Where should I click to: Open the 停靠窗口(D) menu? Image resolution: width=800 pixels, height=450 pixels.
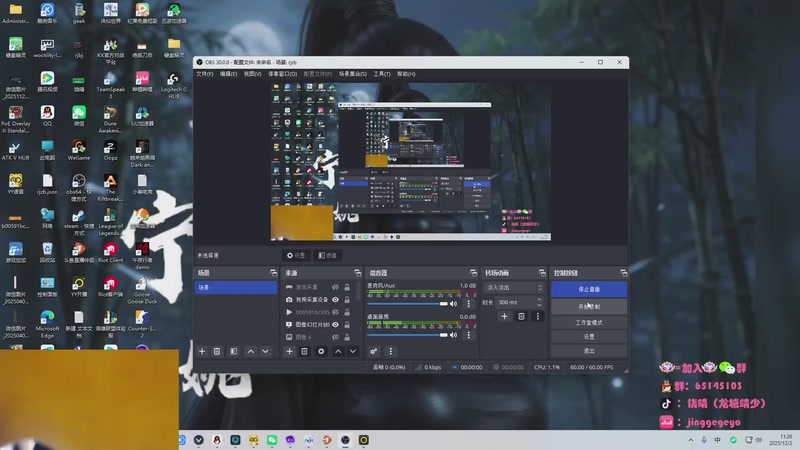pos(282,74)
